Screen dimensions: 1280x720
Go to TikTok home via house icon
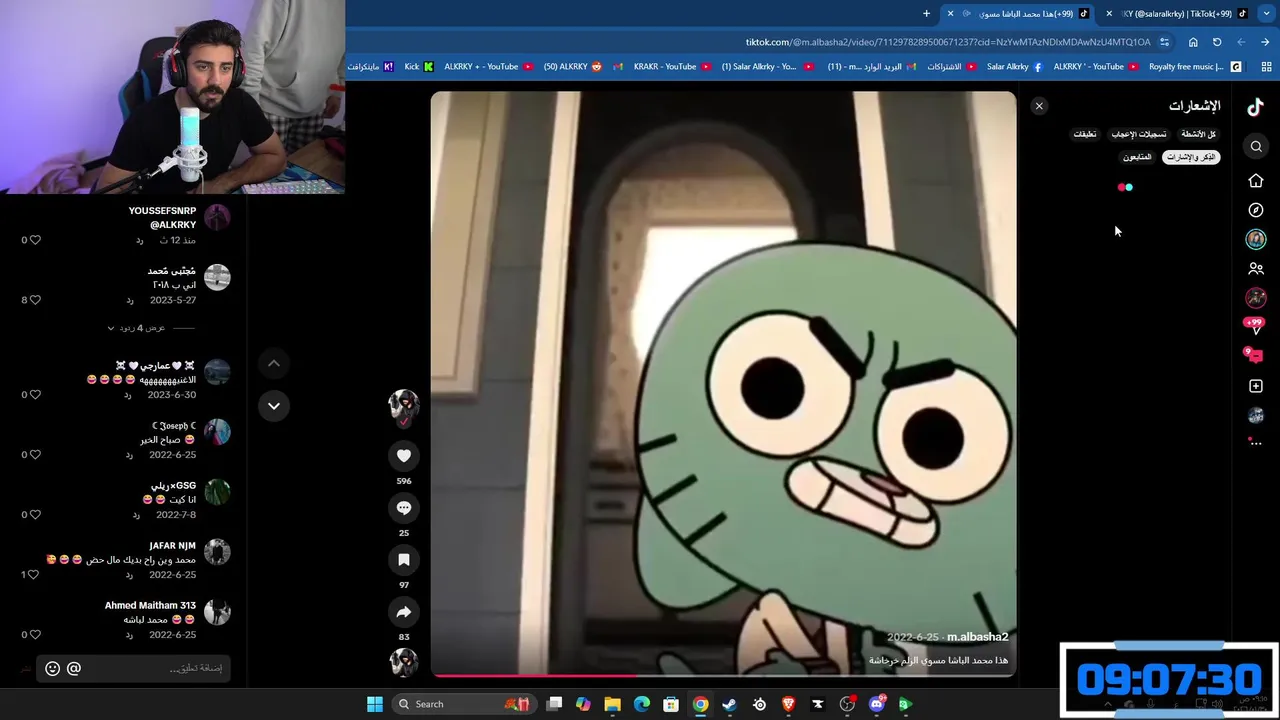pos(1256,181)
